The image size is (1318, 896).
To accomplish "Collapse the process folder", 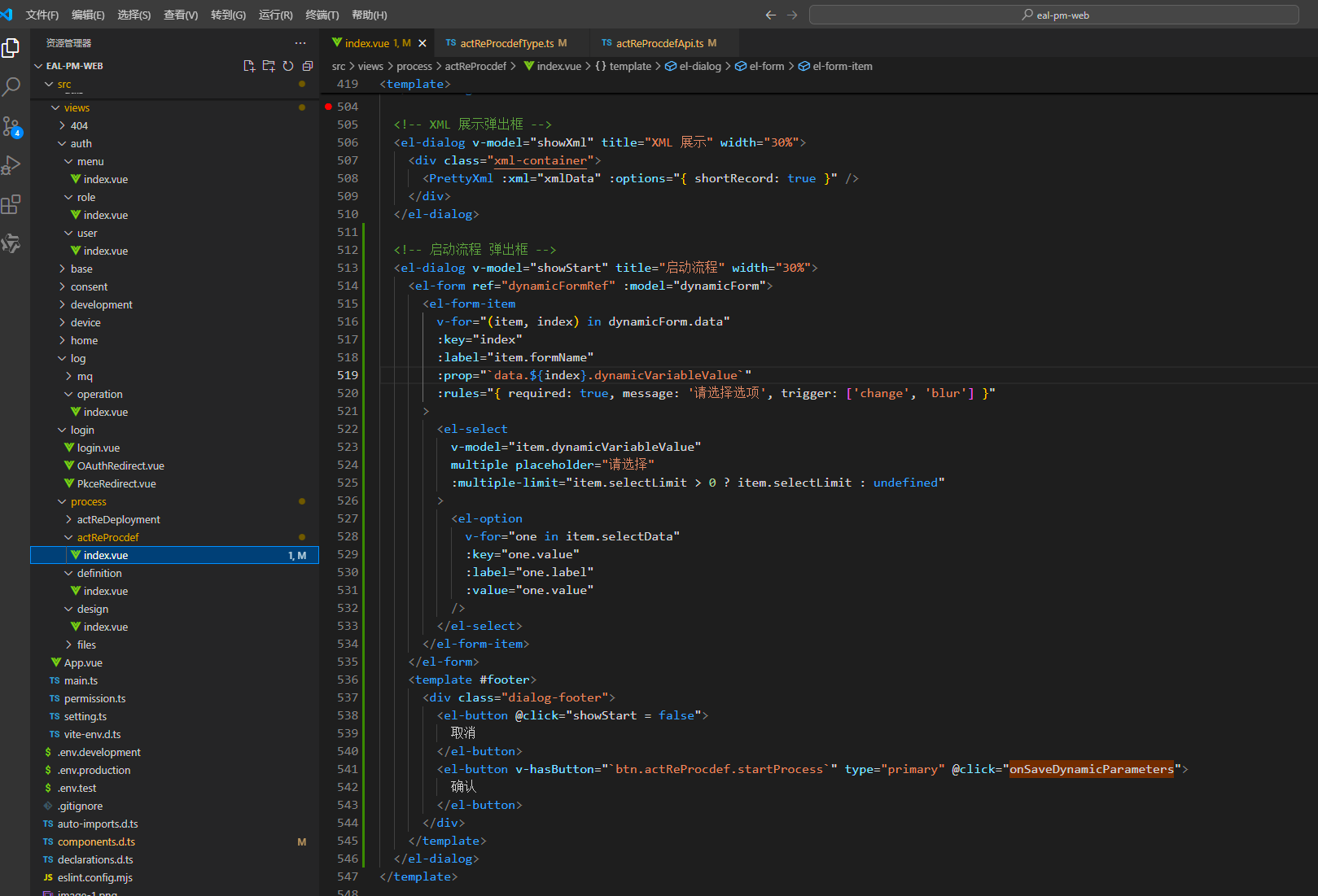I will click(88, 501).
